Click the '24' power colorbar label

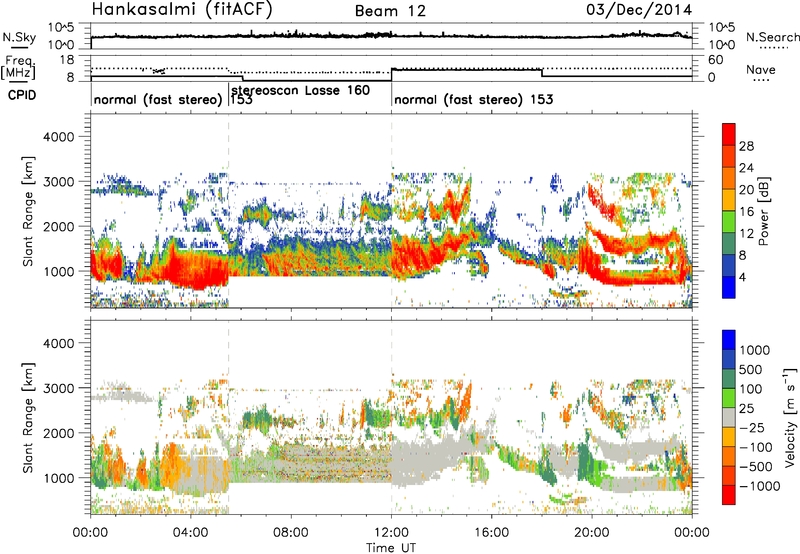pos(746,168)
